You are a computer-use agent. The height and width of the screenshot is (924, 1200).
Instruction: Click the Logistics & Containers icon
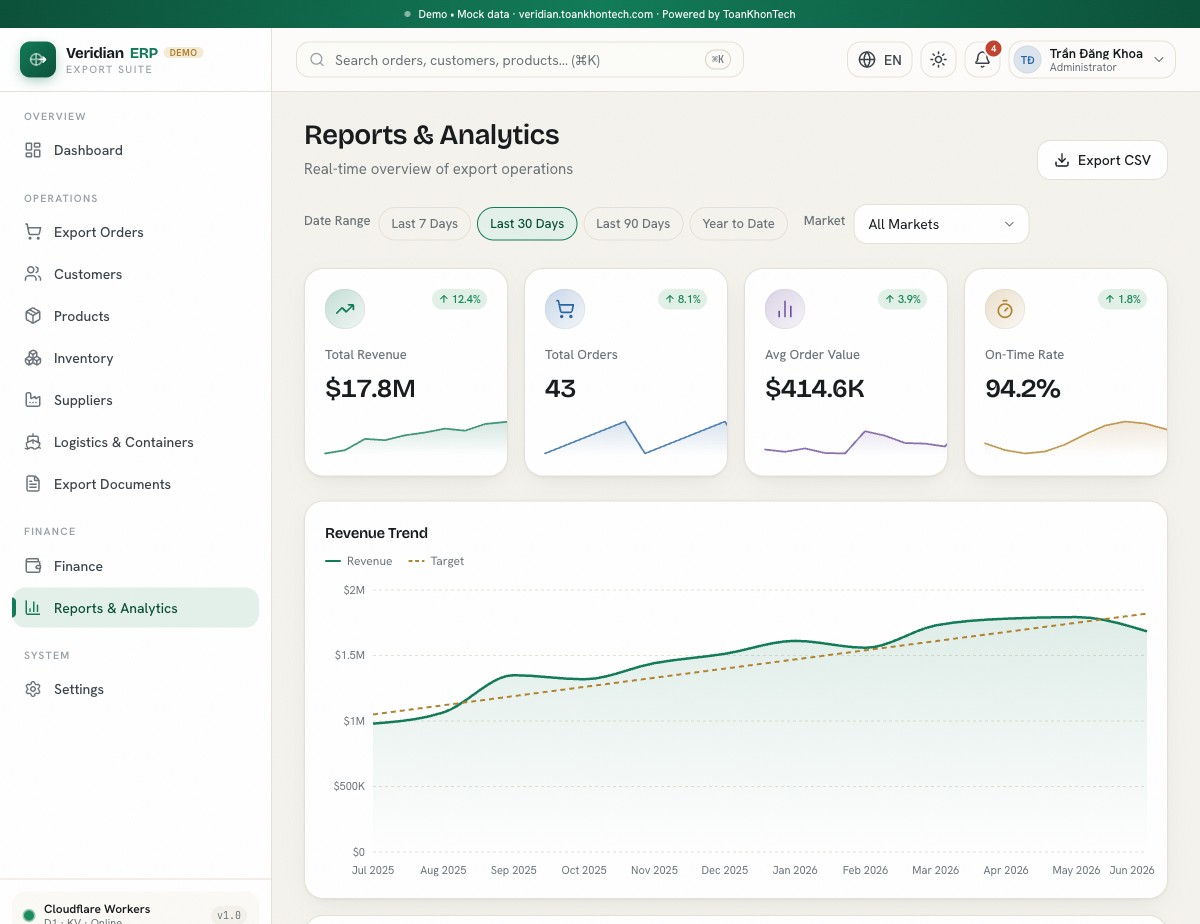point(33,442)
